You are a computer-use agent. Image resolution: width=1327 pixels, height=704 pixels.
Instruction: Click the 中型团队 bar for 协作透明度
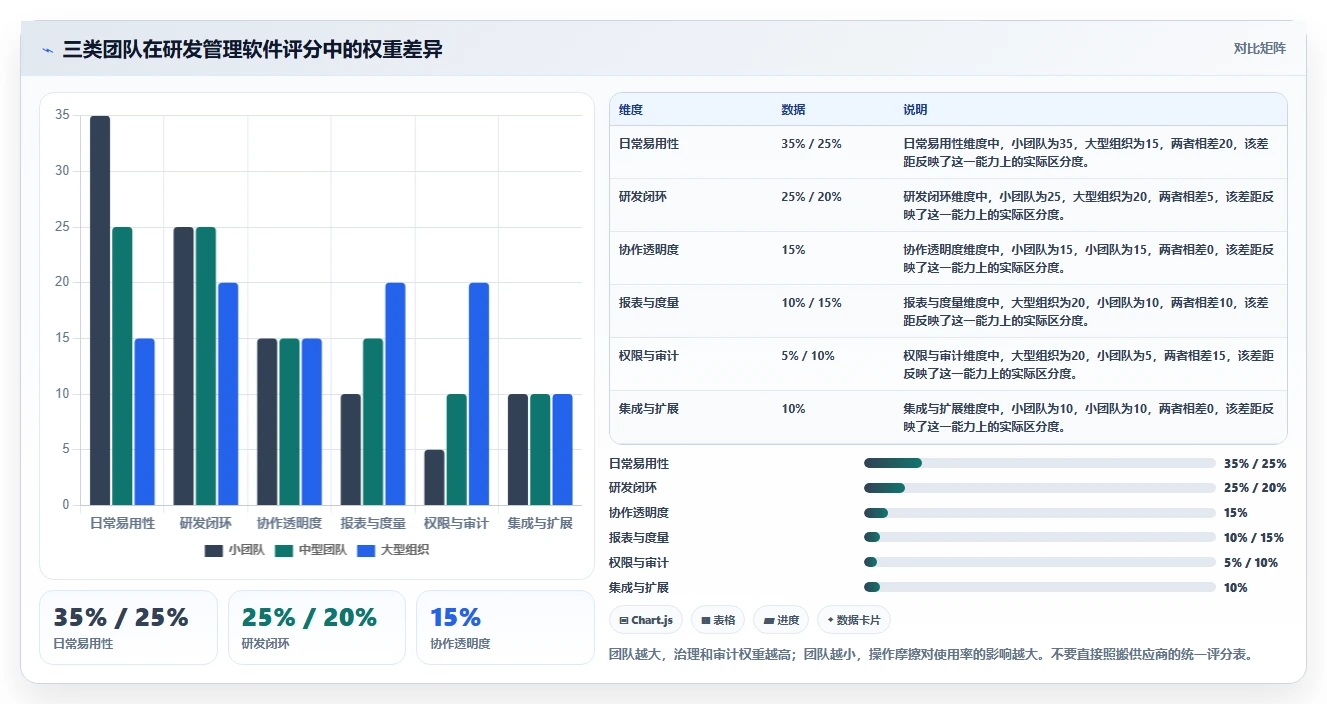tap(289, 422)
